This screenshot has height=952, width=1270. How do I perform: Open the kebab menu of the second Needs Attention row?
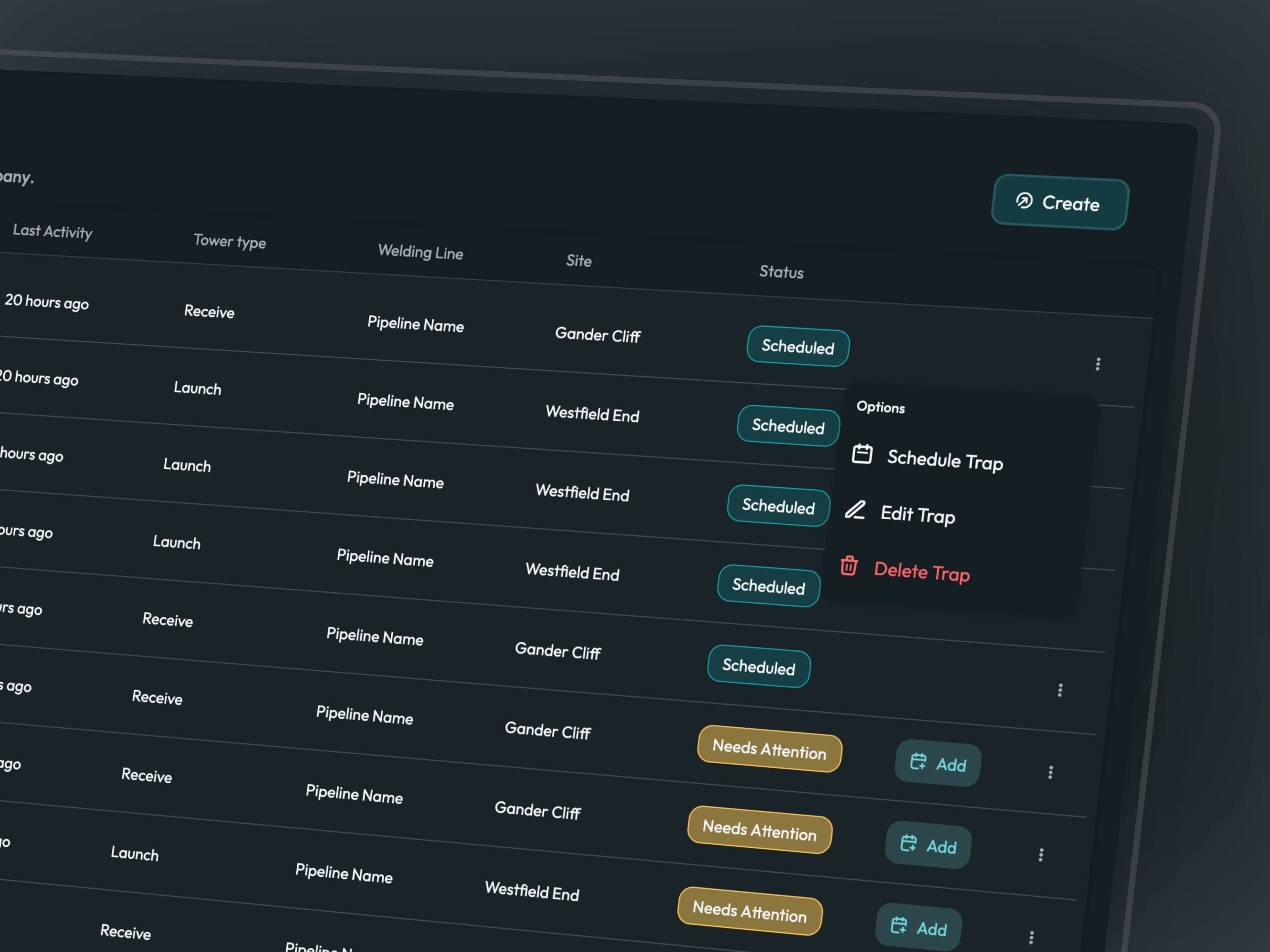pyautogui.click(x=1041, y=854)
